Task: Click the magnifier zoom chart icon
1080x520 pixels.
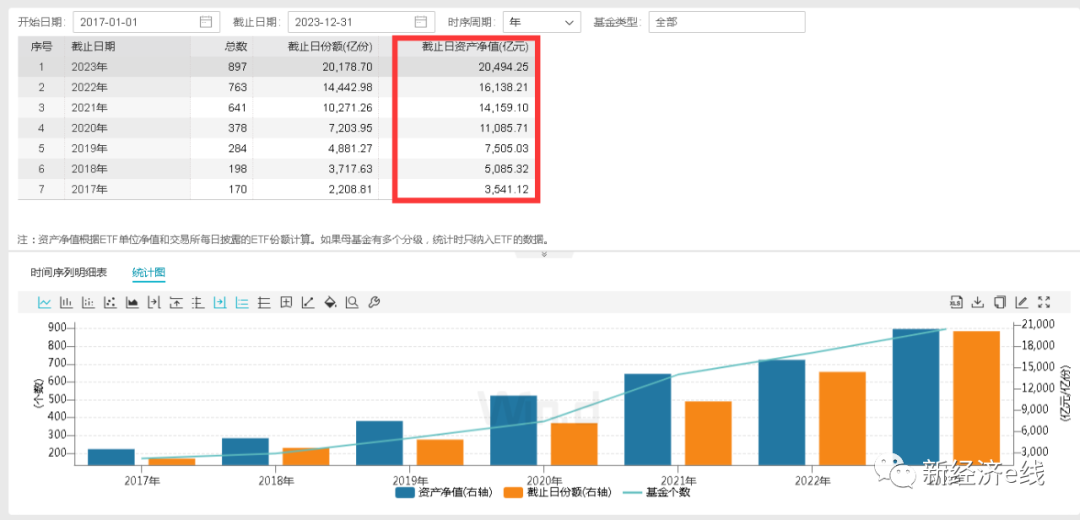Action: coord(352,302)
